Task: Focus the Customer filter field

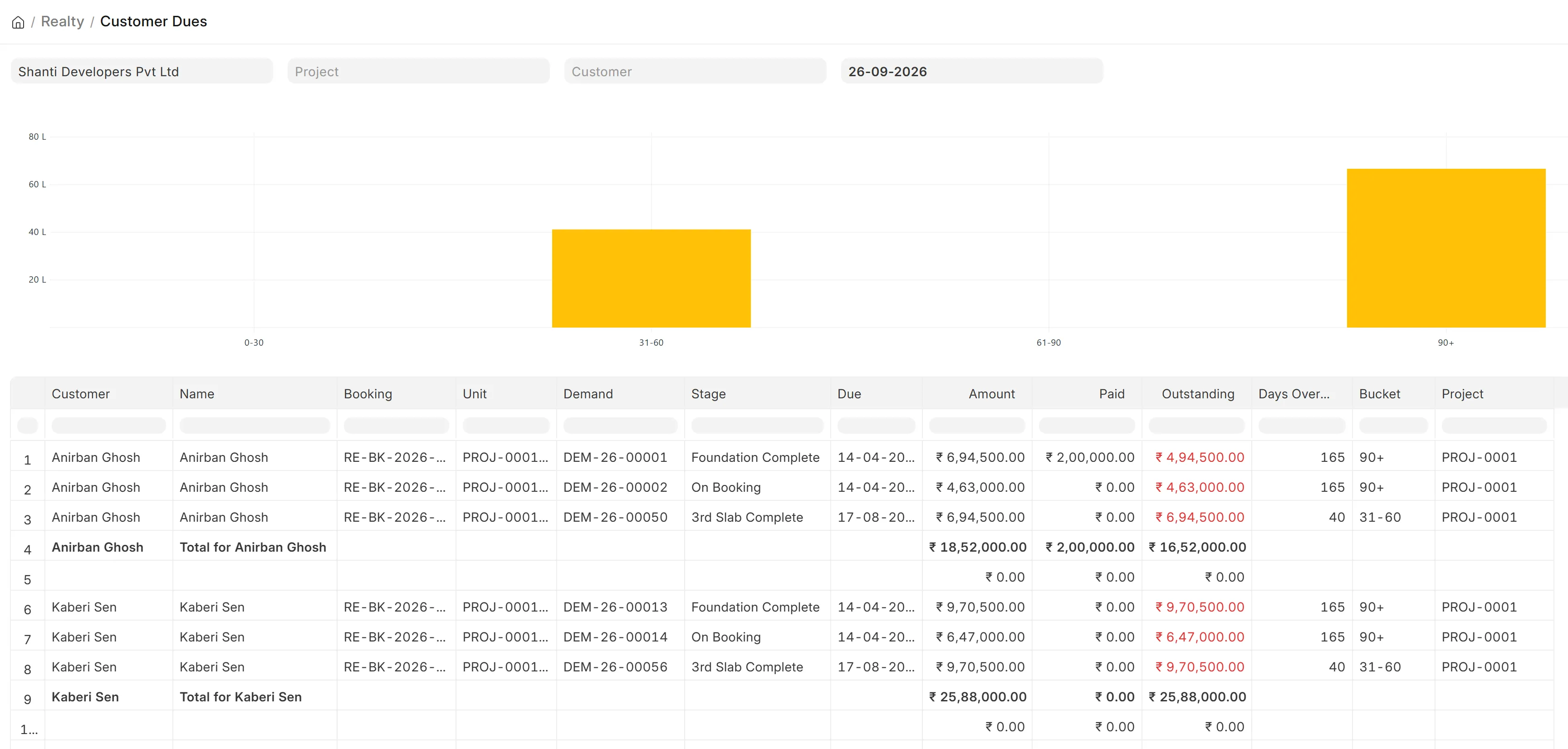Action: coord(695,71)
